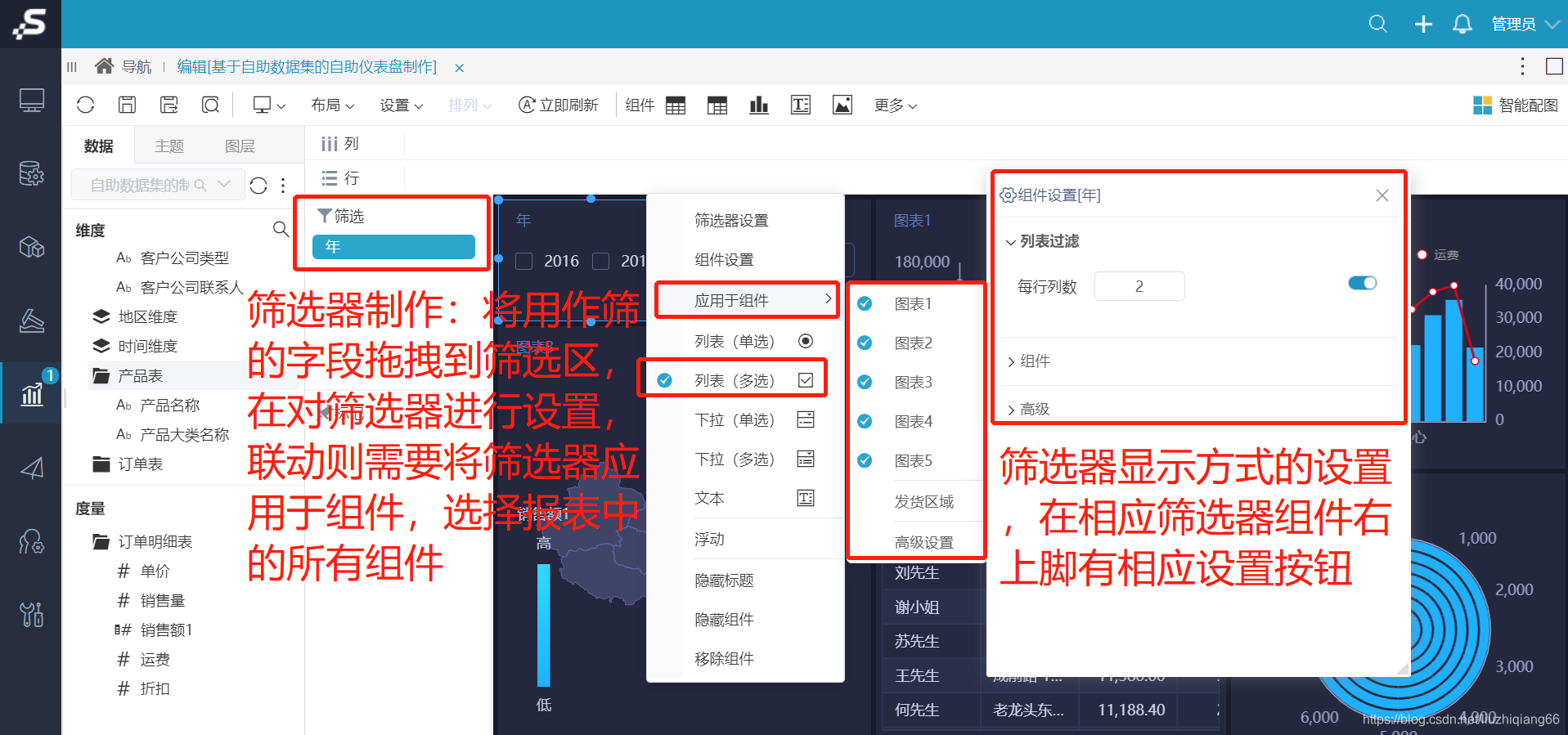
Task: Switch to the 图层 tab
Action: click(x=240, y=146)
